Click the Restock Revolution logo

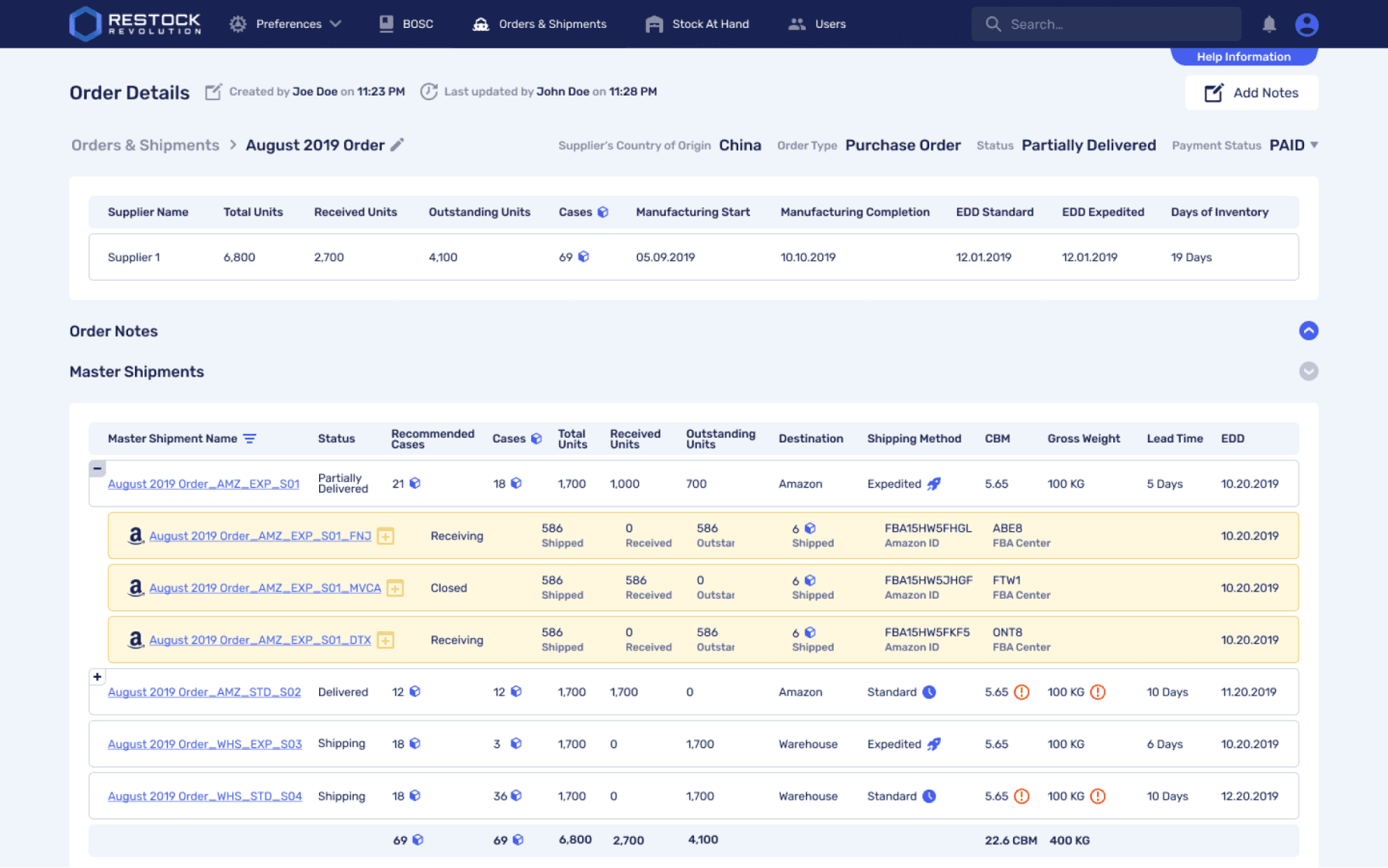(x=135, y=24)
